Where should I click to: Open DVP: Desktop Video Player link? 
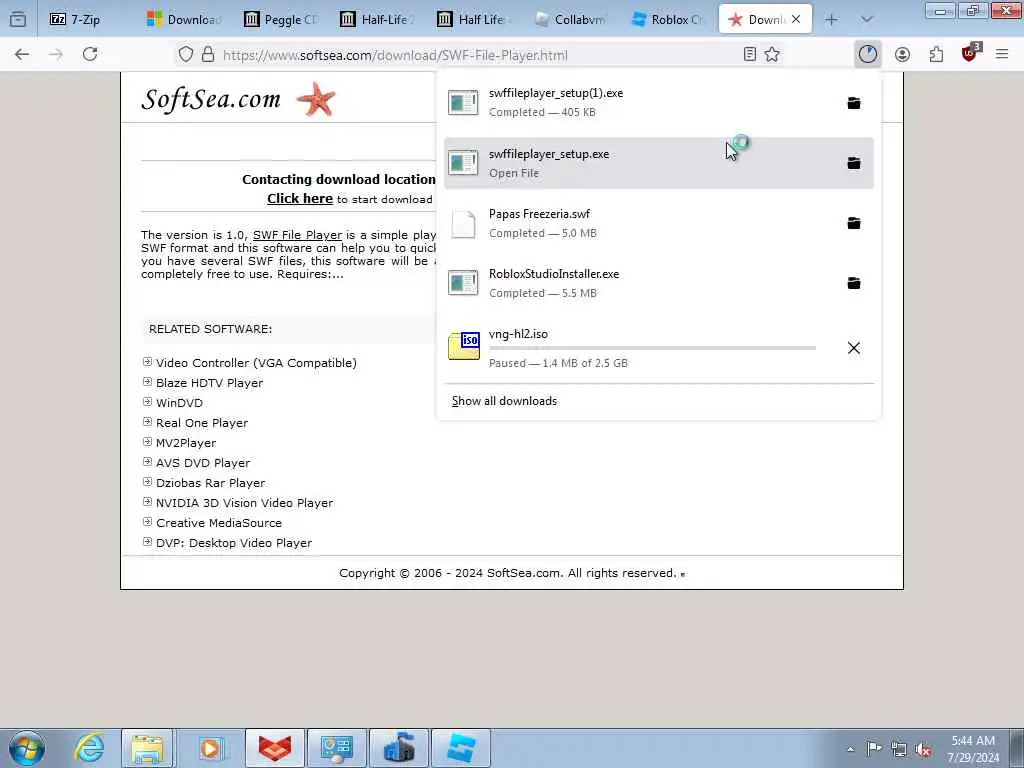pos(234,543)
